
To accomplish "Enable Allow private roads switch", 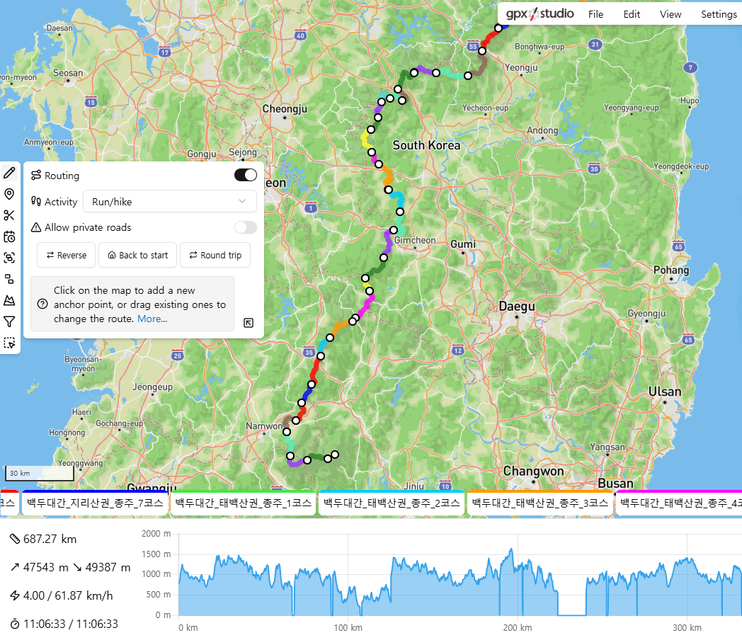I will [x=245, y=228].
